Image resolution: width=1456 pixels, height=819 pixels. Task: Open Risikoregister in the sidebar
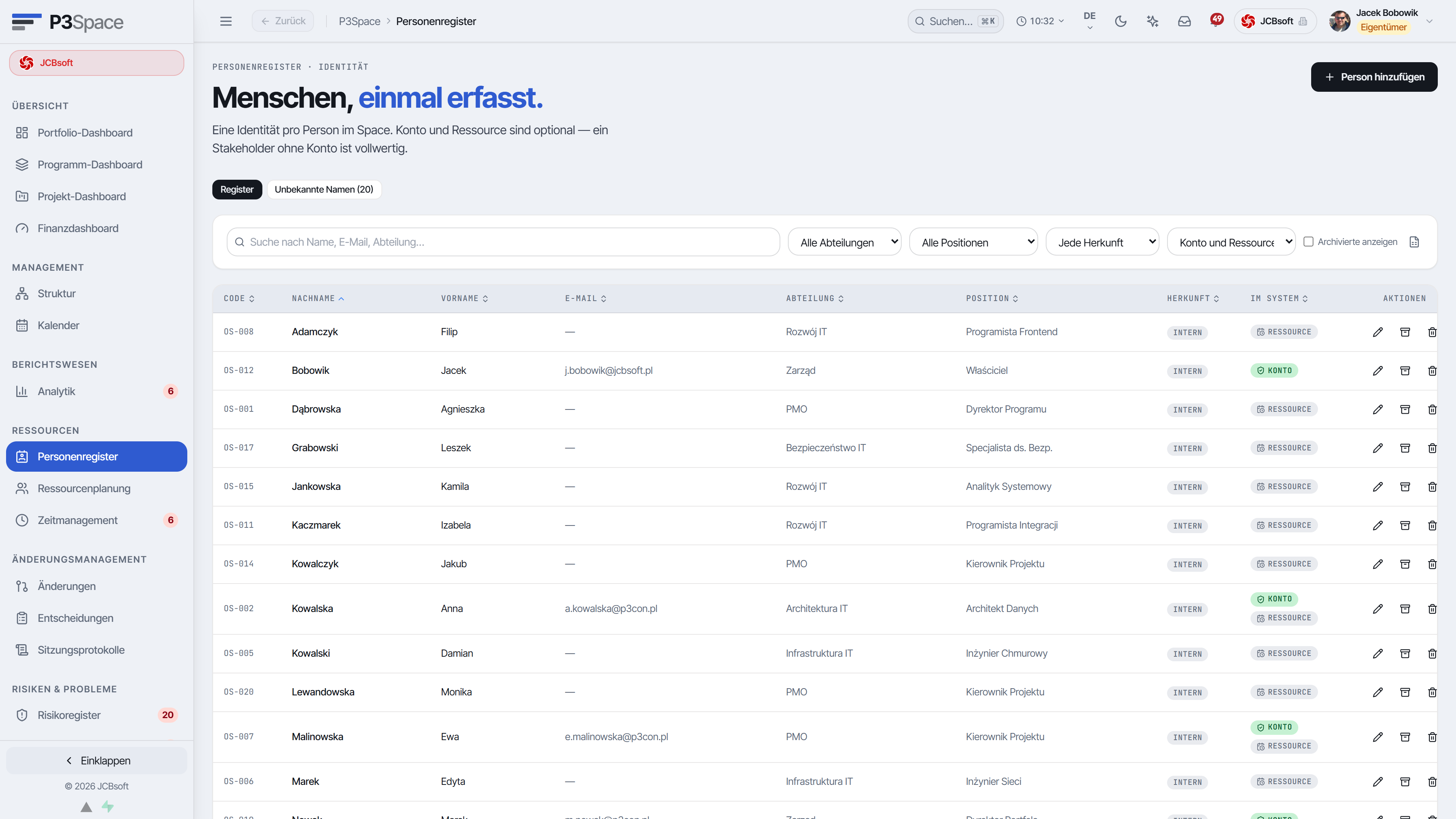97,715
